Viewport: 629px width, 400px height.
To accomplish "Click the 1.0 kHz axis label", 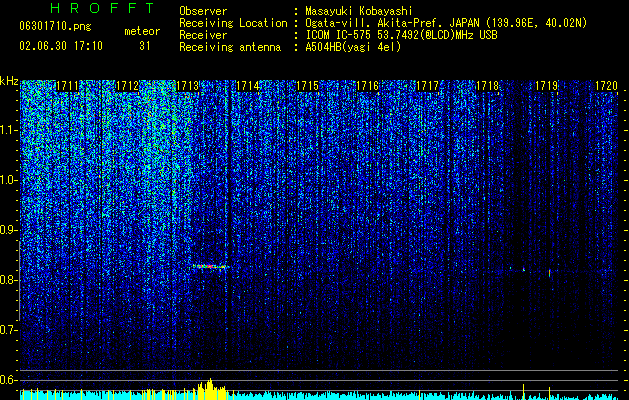I will pos(9,180).
